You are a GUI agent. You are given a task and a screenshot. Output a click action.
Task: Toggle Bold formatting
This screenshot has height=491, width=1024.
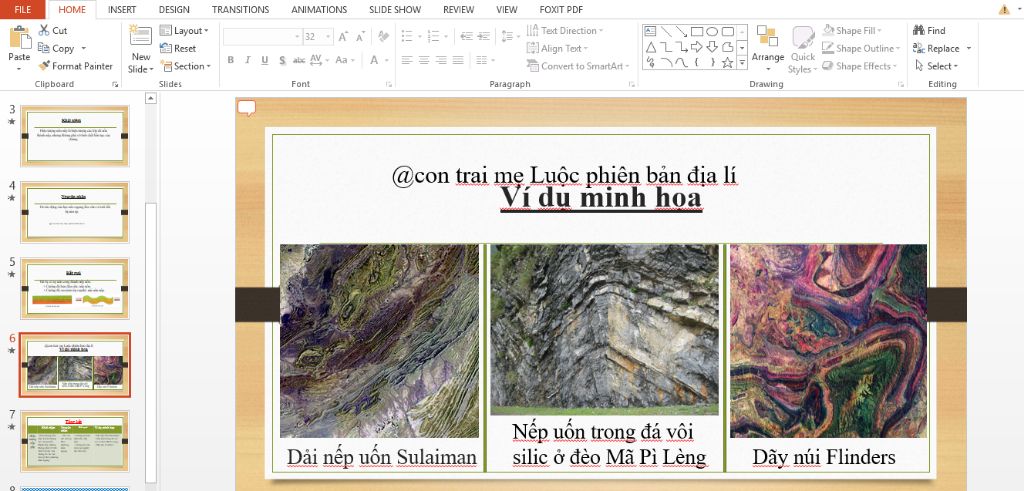click(231, 60)
